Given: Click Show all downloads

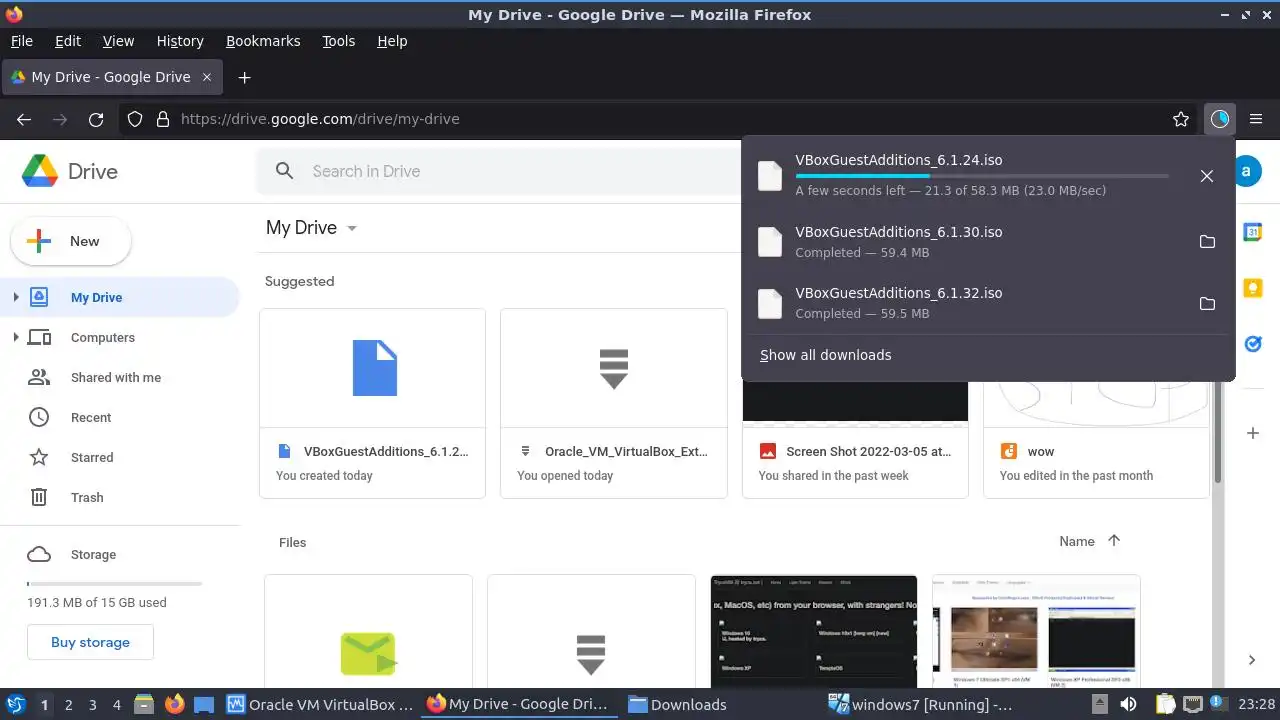Looking at the screenshot, I should point(825,355).
